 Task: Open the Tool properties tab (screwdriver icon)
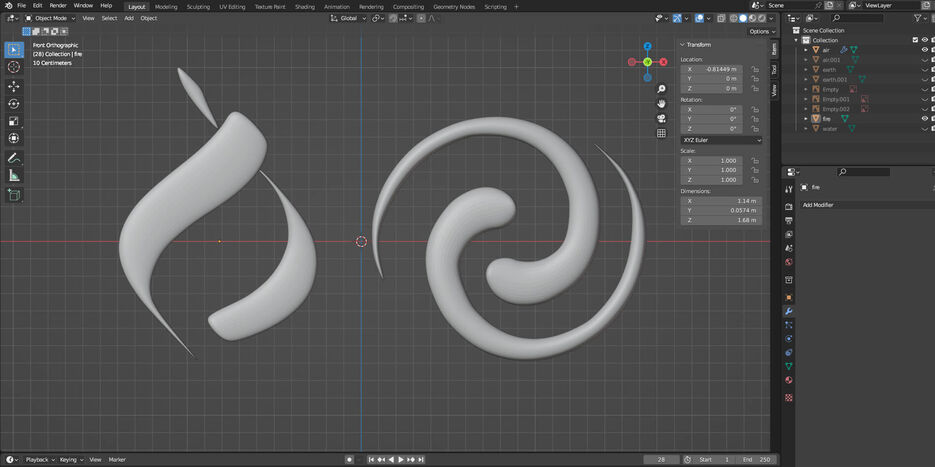[789, 189]
